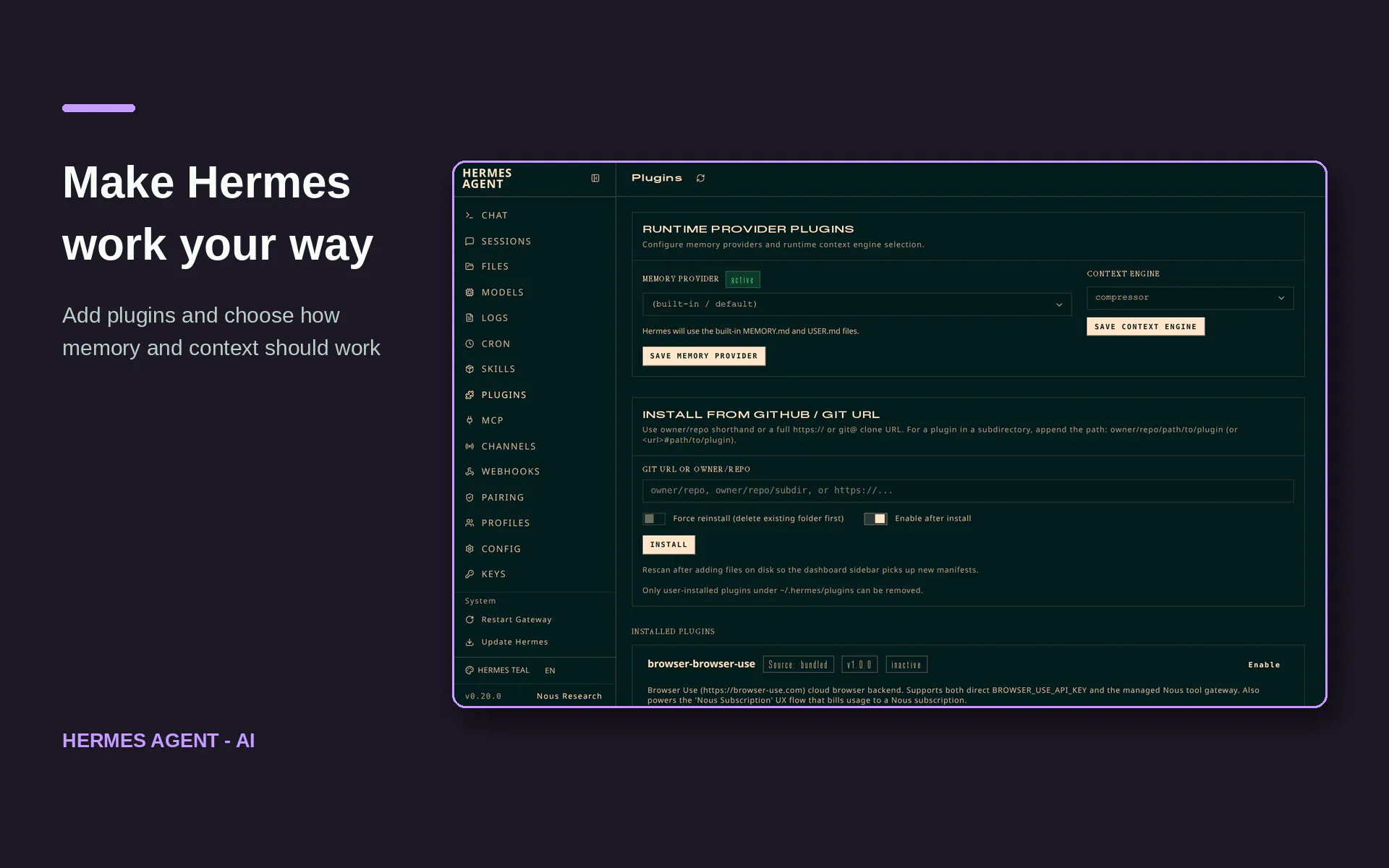The image size is (1389, 868).
Task: Click the 'Runtime Provider Plugins' heading
Action: 748,229
